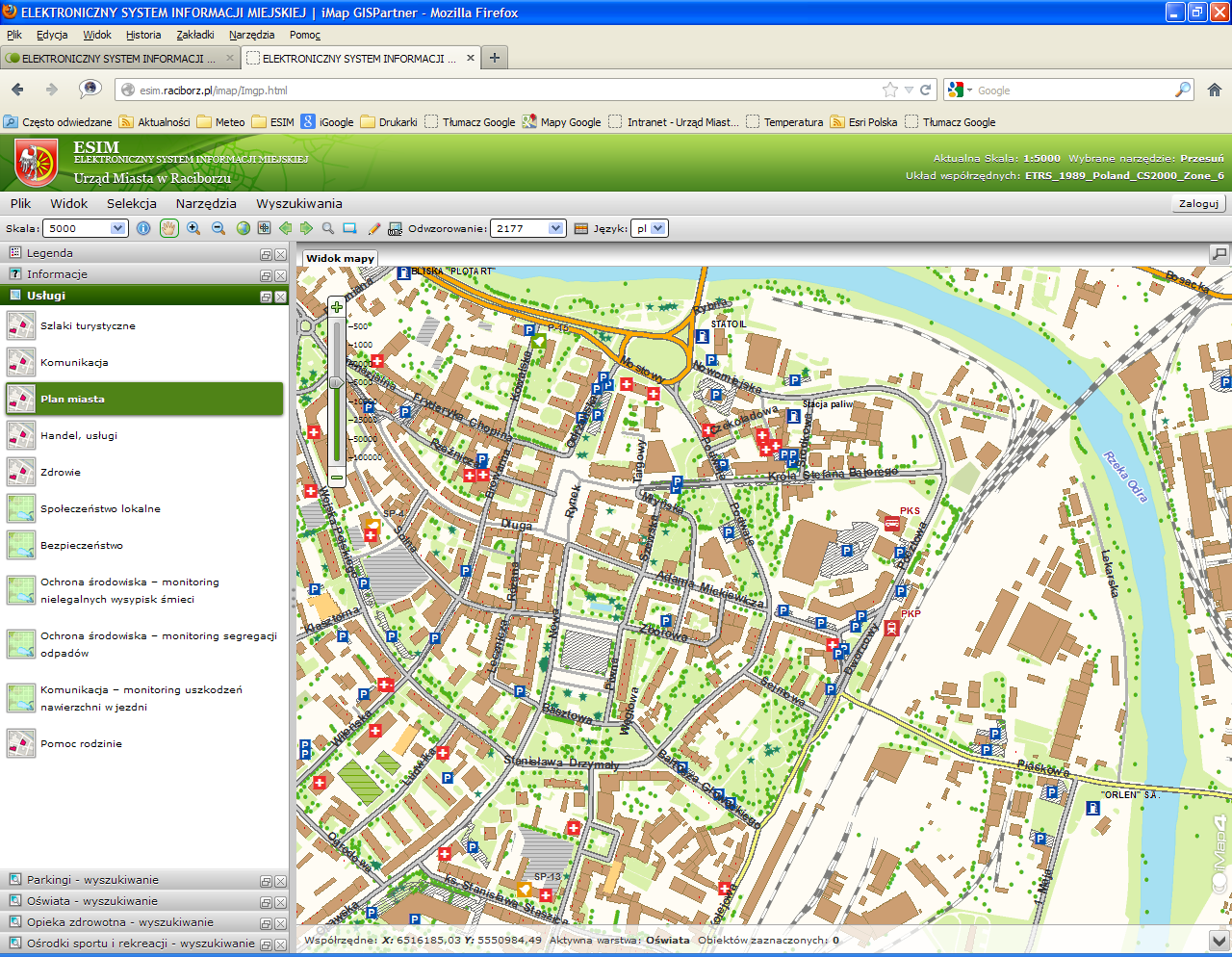Screen dimensions: 1232x957
Task: Open the application Plik menu
Action: tap(20, 203)
